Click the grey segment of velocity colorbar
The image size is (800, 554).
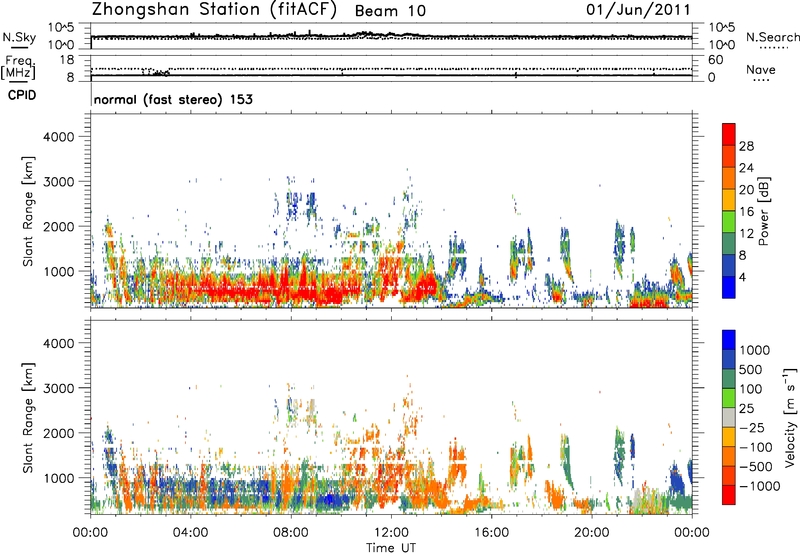click(729, 417)
